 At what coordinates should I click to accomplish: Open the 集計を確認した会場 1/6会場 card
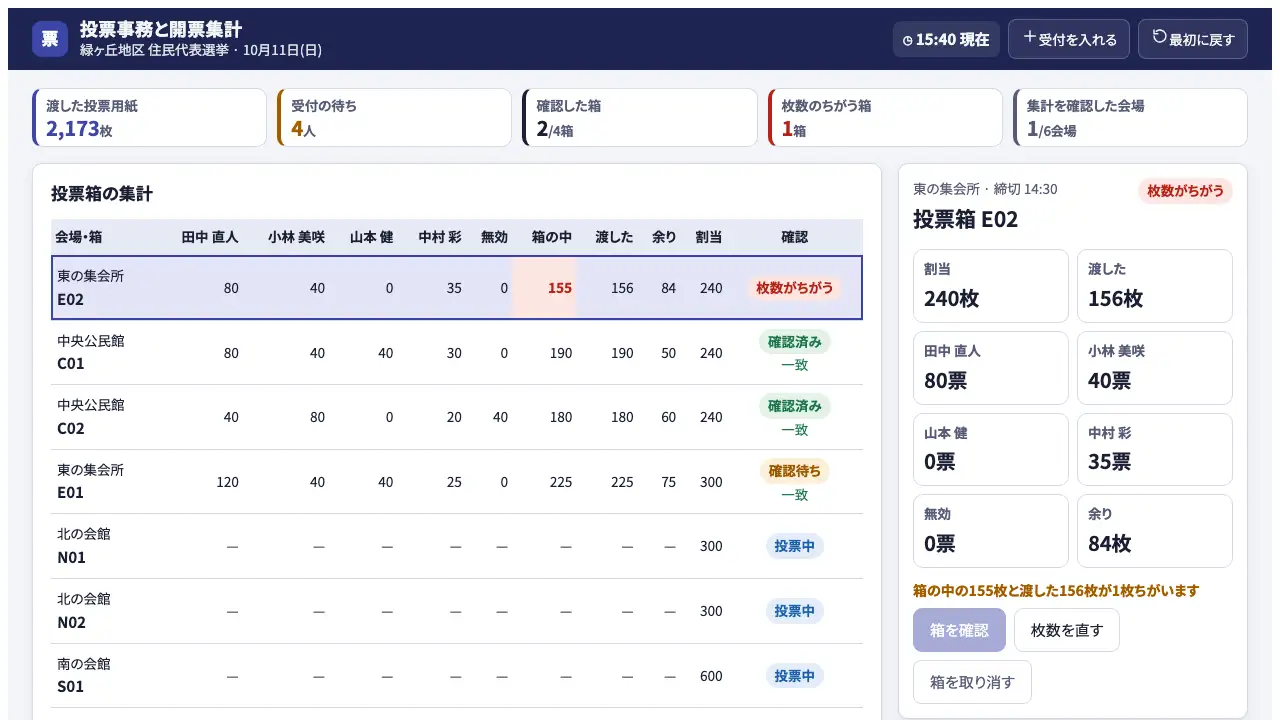[1130, 118]
